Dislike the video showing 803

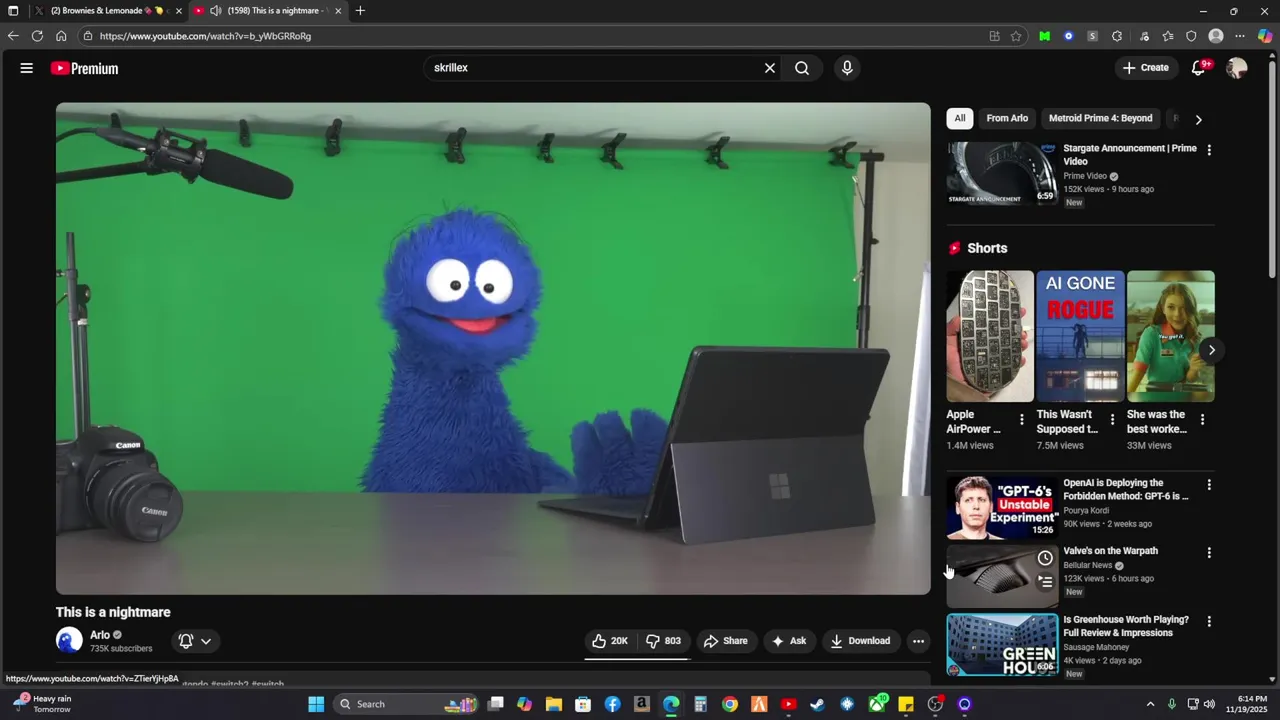(x=663, y=641)
